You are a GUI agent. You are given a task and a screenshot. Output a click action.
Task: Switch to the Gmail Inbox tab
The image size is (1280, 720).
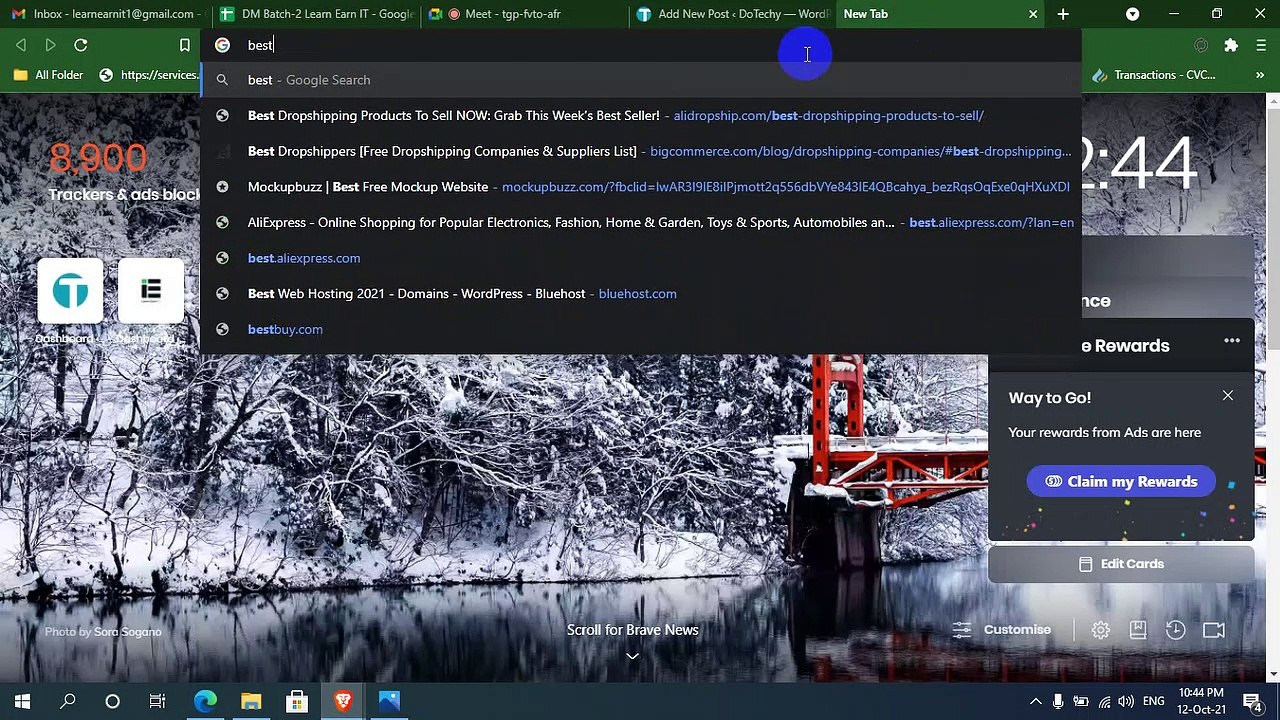click(104, 14)
